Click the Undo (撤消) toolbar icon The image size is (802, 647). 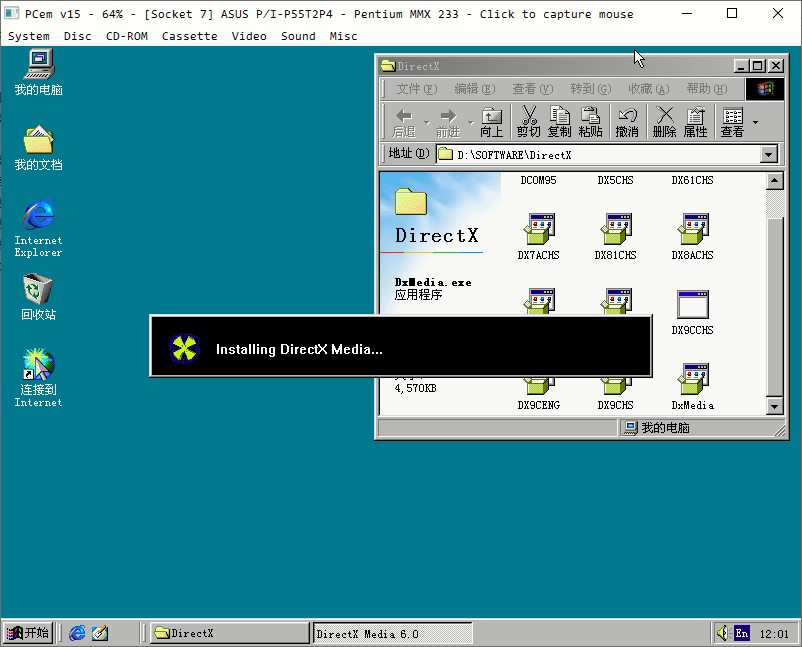coord(627,122)
